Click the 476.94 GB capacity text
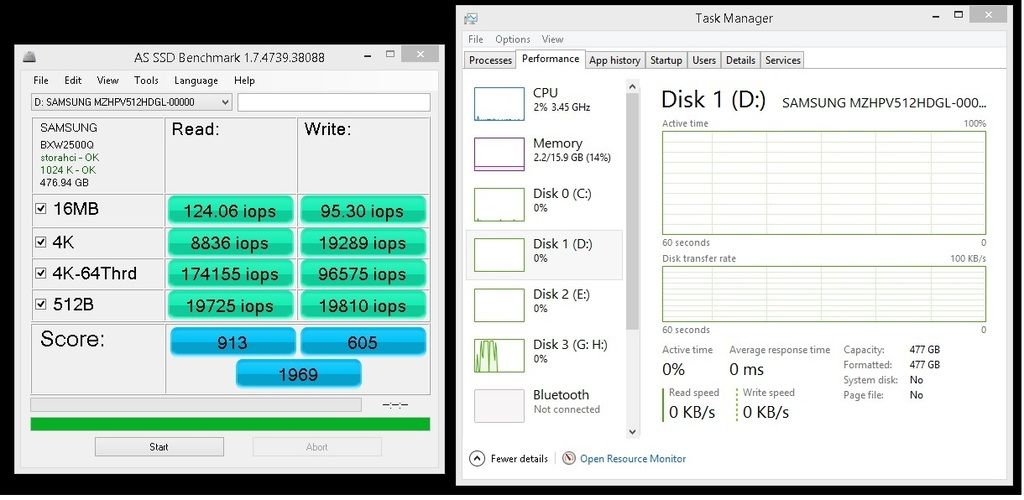Image resolution: width=1024 pixels, height=500 pixels. pos(65,183)
